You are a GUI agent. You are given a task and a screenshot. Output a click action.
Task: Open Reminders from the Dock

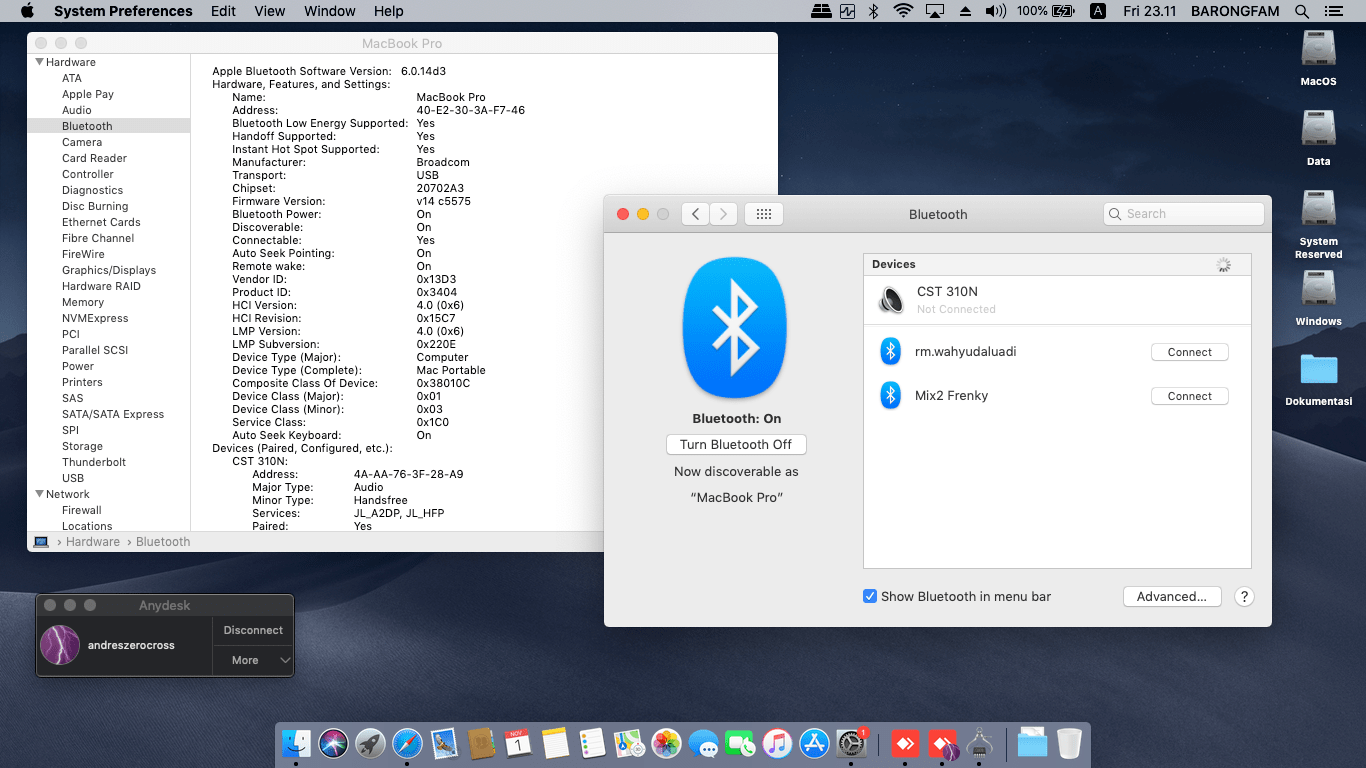592,743
